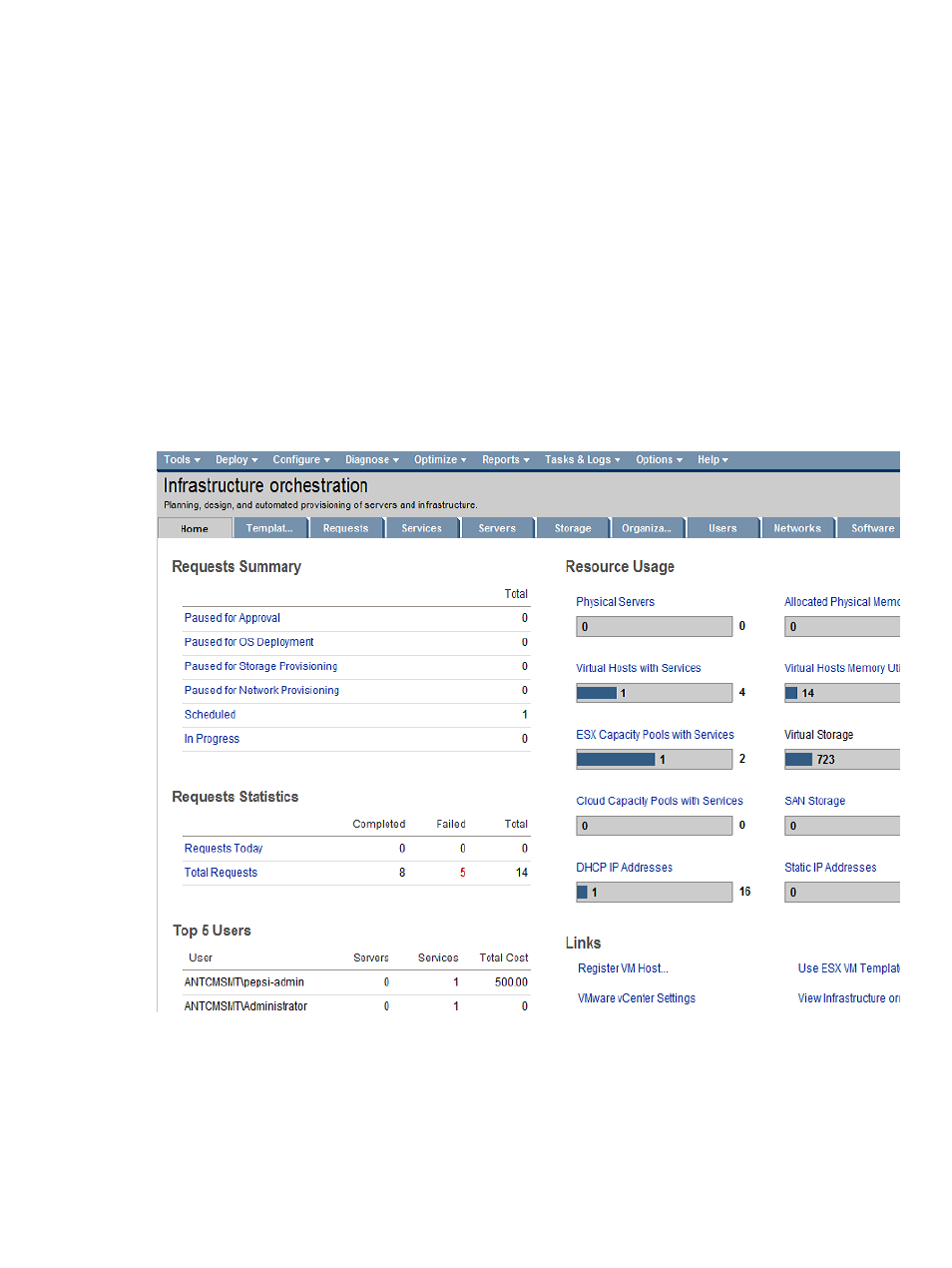Open the Reports dropdown menu

[x=506, y=460]
